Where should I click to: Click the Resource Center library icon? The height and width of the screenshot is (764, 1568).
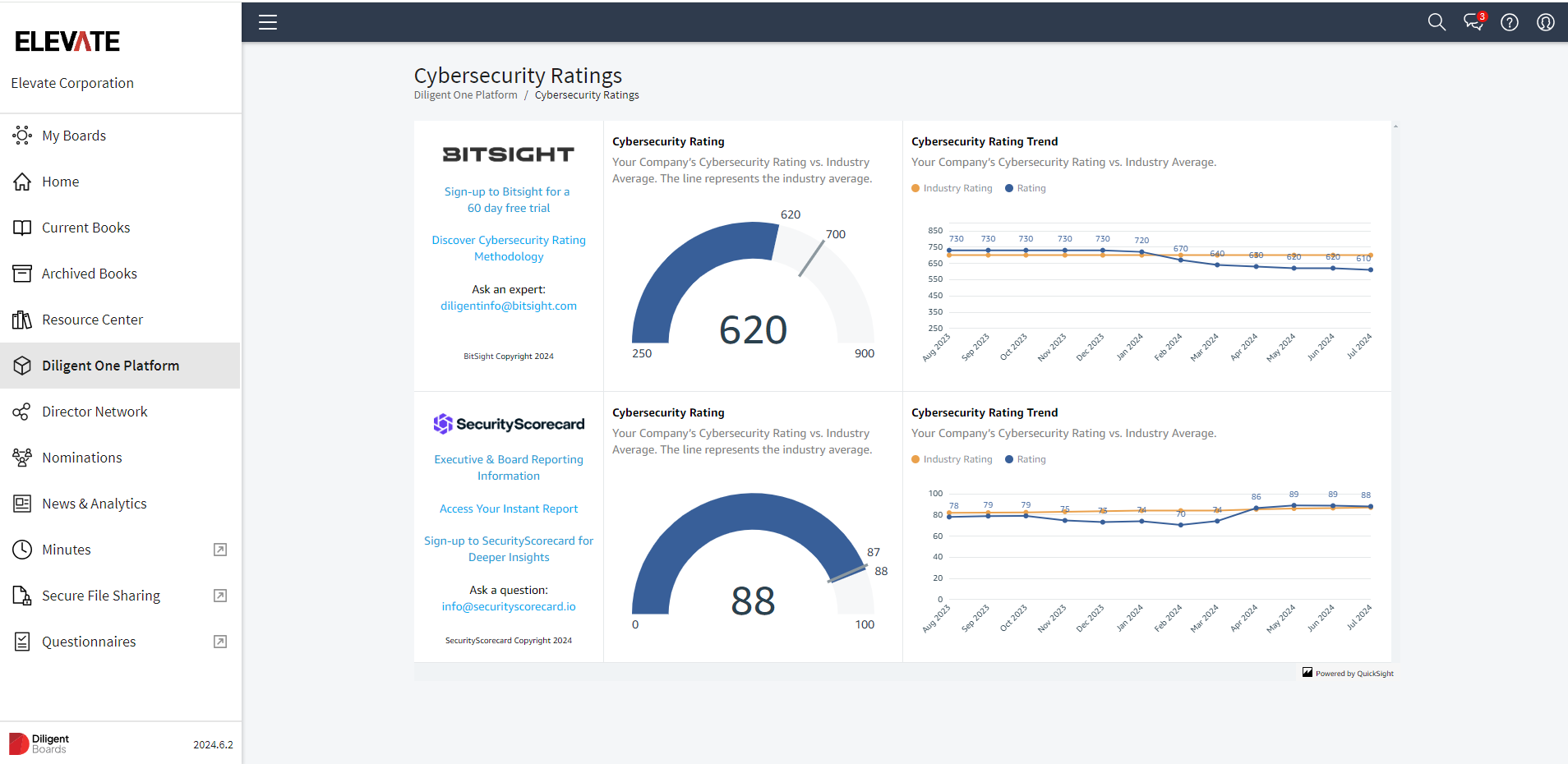22,320
